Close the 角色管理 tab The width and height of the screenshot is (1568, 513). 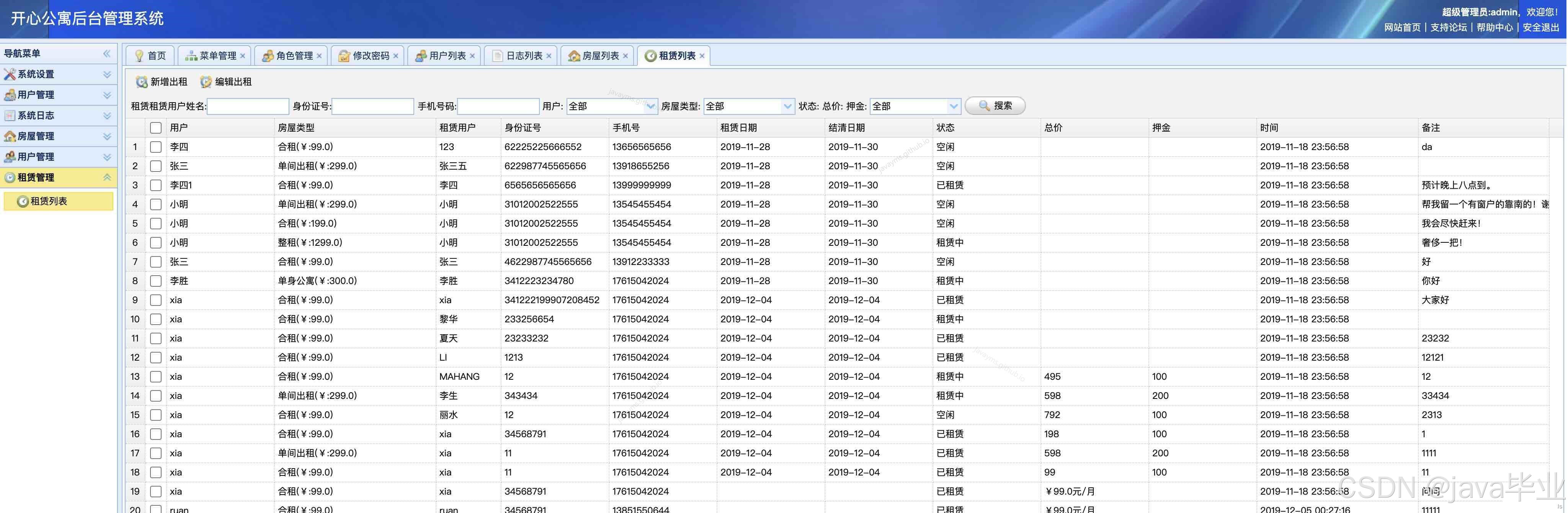[319, 56]
